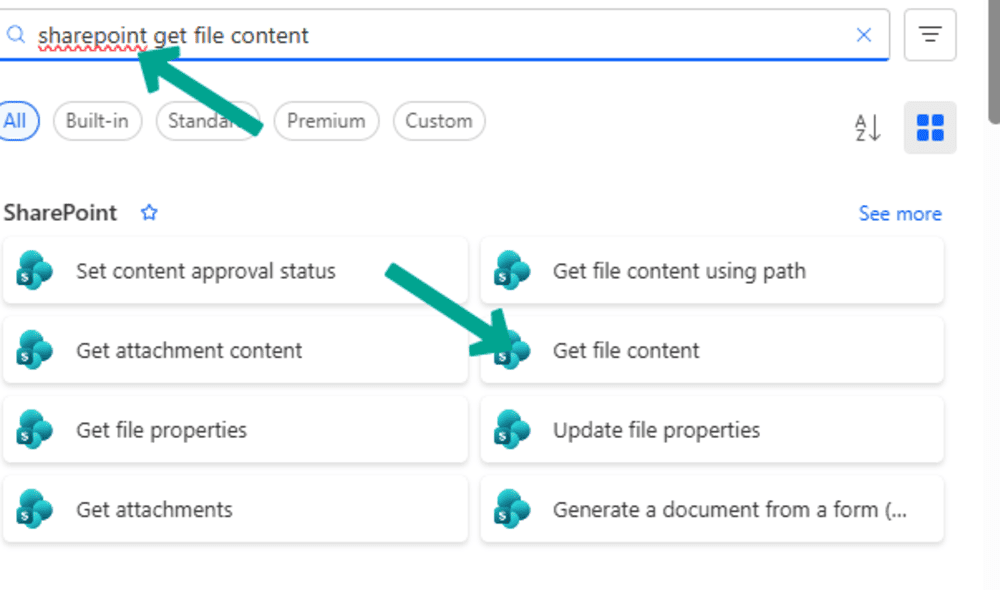The width and height of the screenshot is (1000, 590).
Task: Click SharePoint icon beside Set content approval status
Action: (34, 270)
